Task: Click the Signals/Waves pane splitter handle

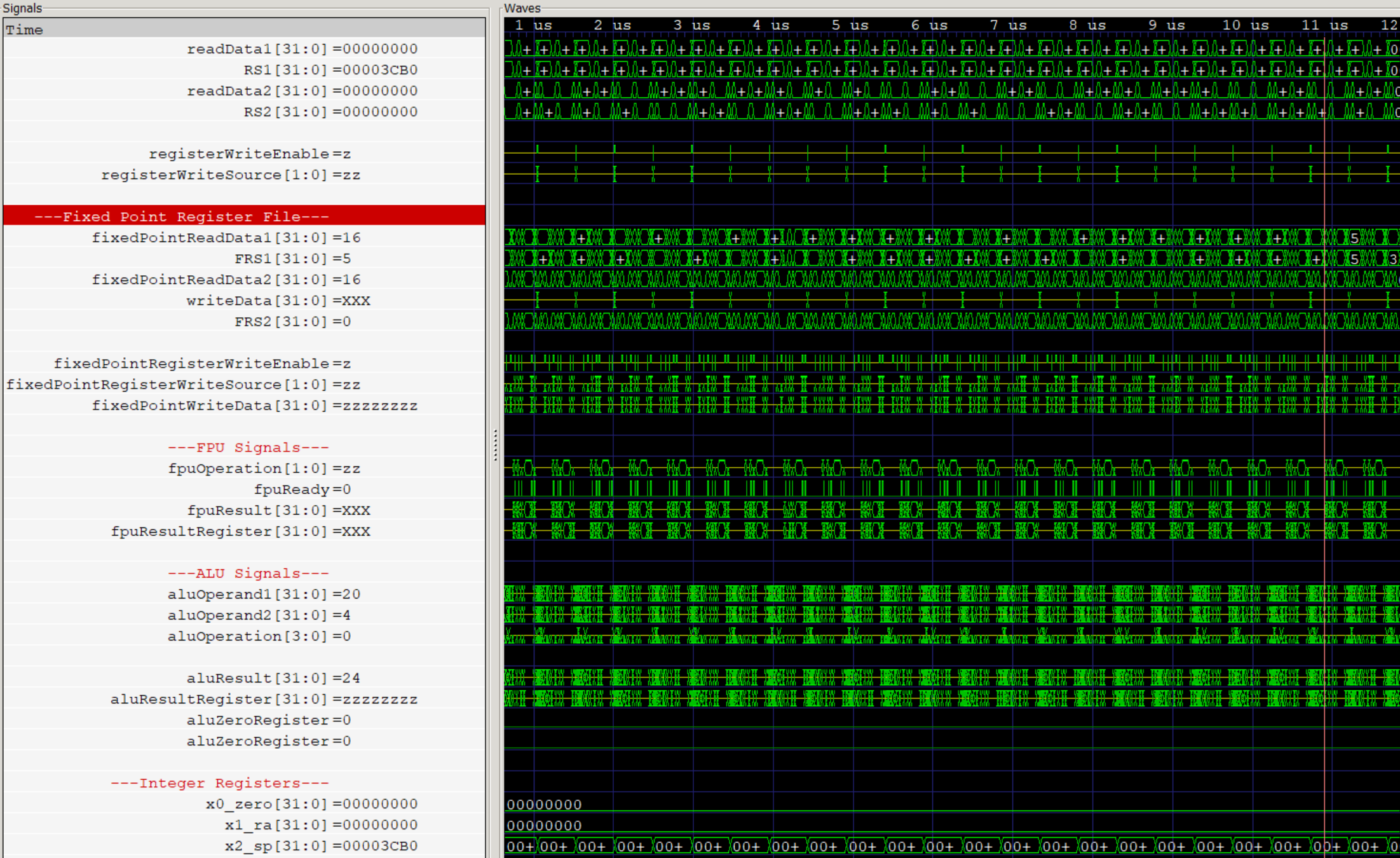Action: [x=495, y=445]
